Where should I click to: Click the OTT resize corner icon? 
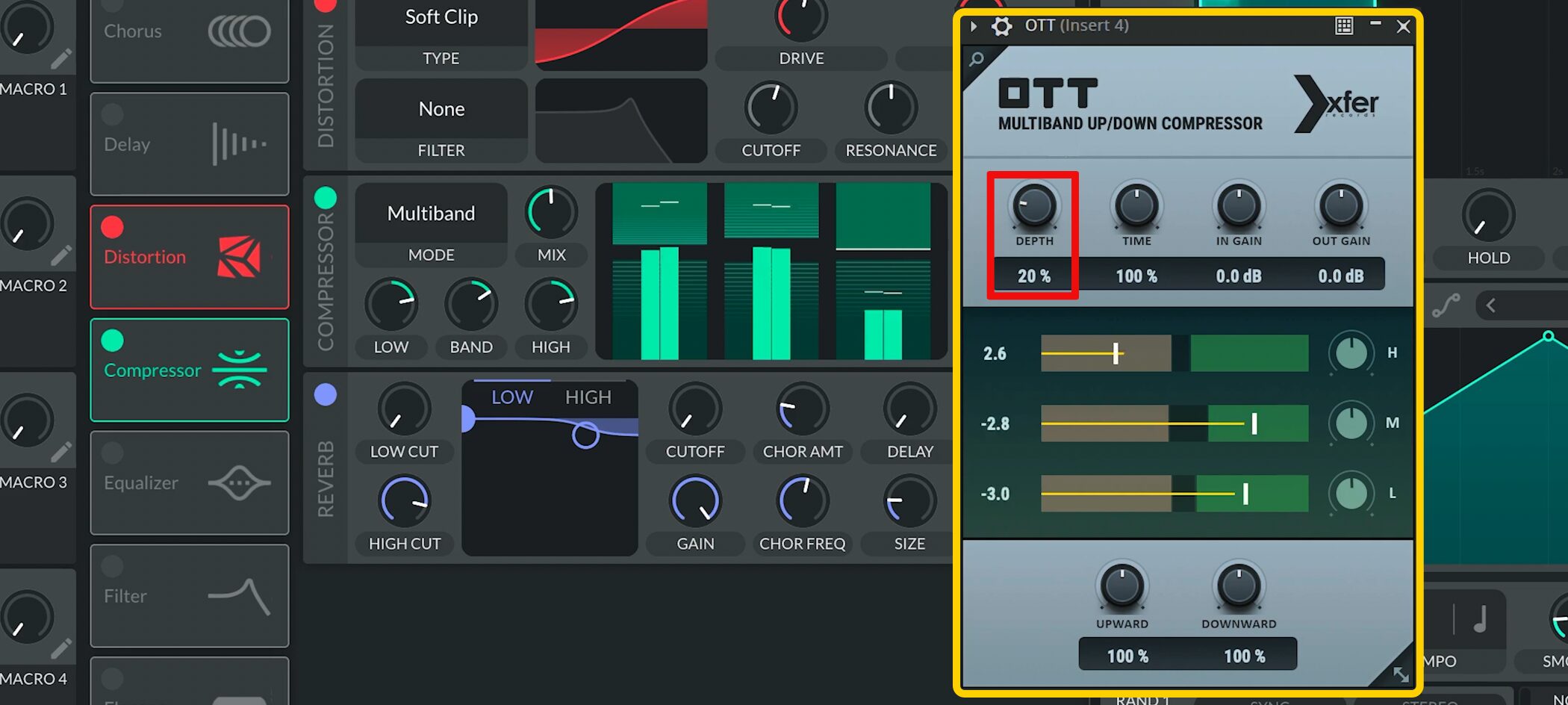coord(1401,674)
